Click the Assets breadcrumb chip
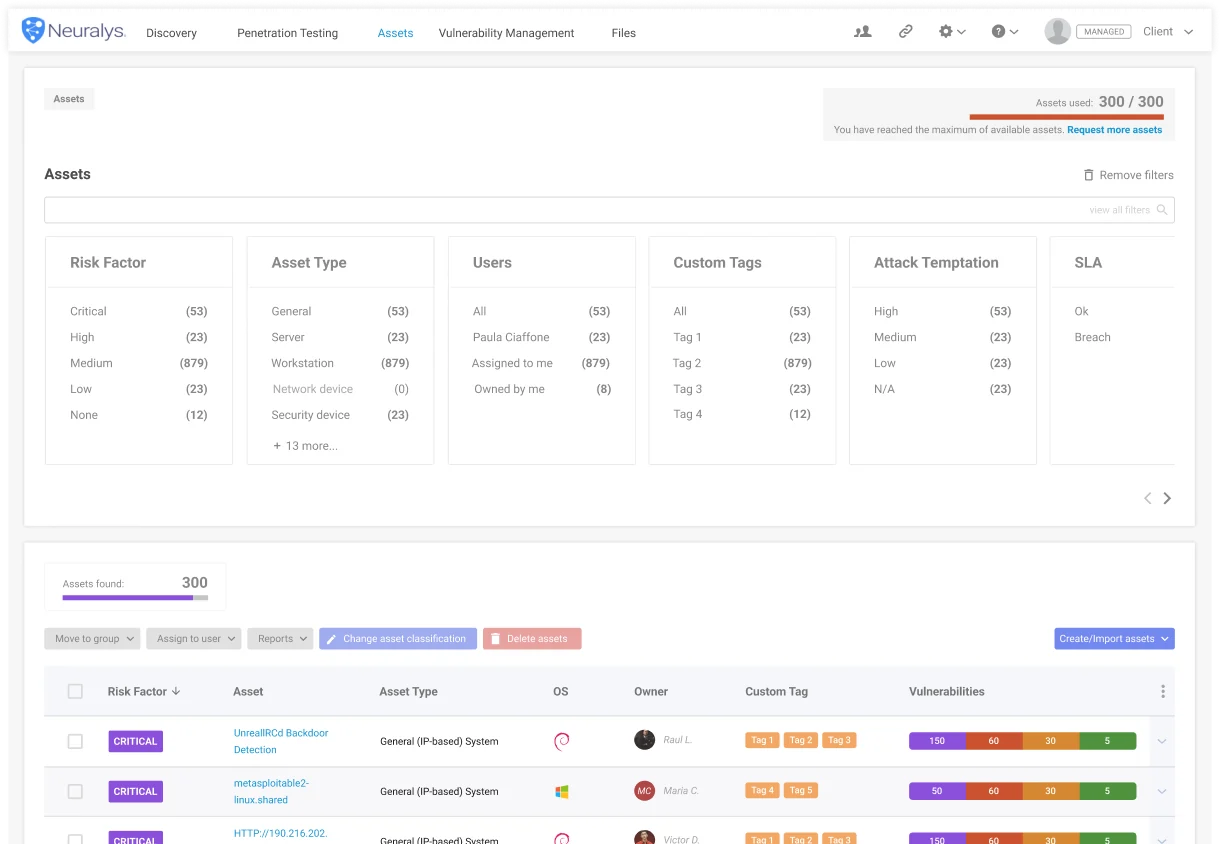1220x844 pixels. tap(69, 99)
